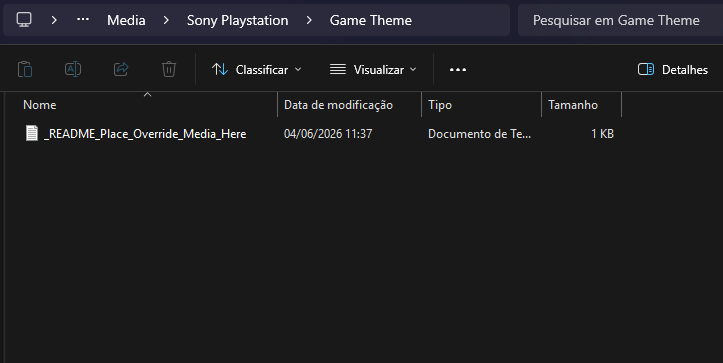Screen dimensions: 723x363
Task: Open the Visualizar view dropdown
Action: (x=373, y=70)
